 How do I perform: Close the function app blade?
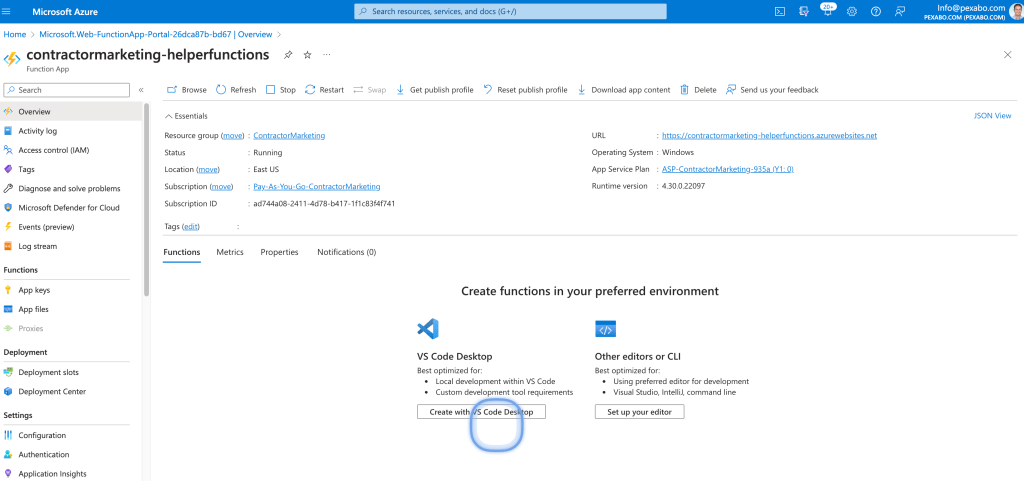tap(1007, 55)
